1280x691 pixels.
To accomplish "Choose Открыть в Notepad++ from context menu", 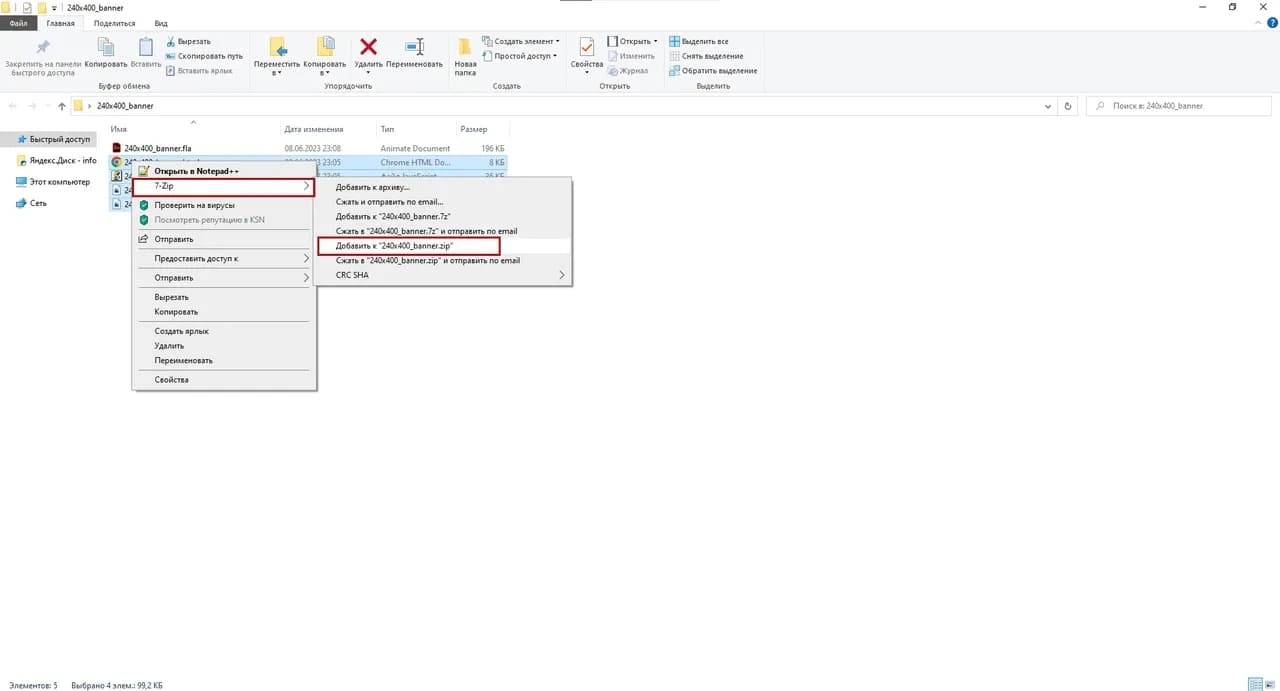I will click(224, 171).
